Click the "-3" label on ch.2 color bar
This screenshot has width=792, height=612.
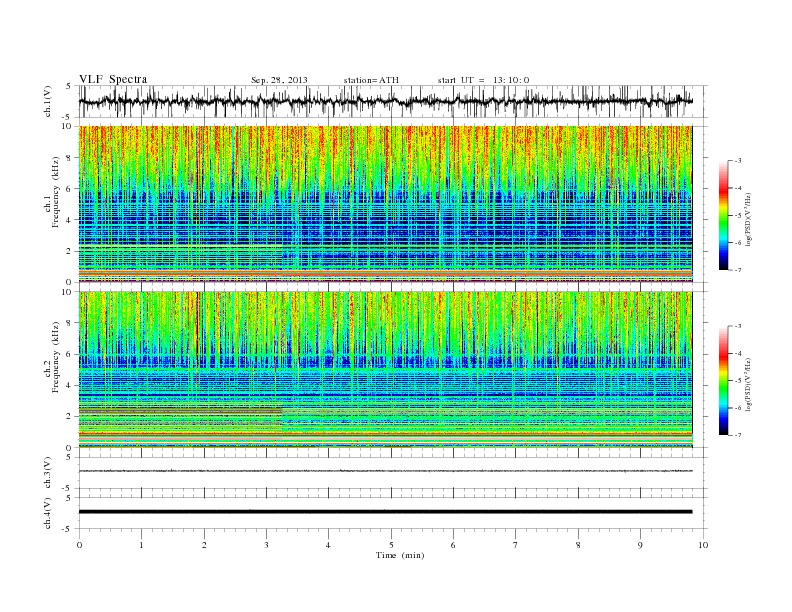[737, 326]
